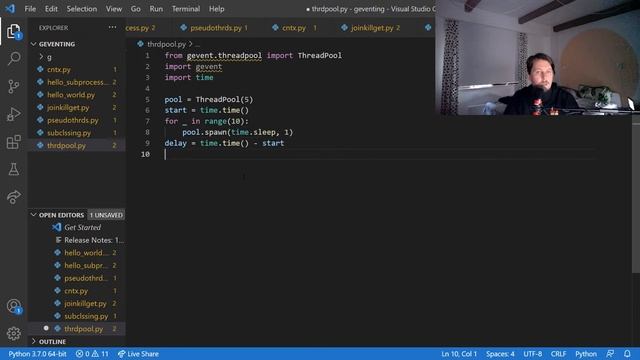Click line 8 pool.spawn code

[238, 133]
